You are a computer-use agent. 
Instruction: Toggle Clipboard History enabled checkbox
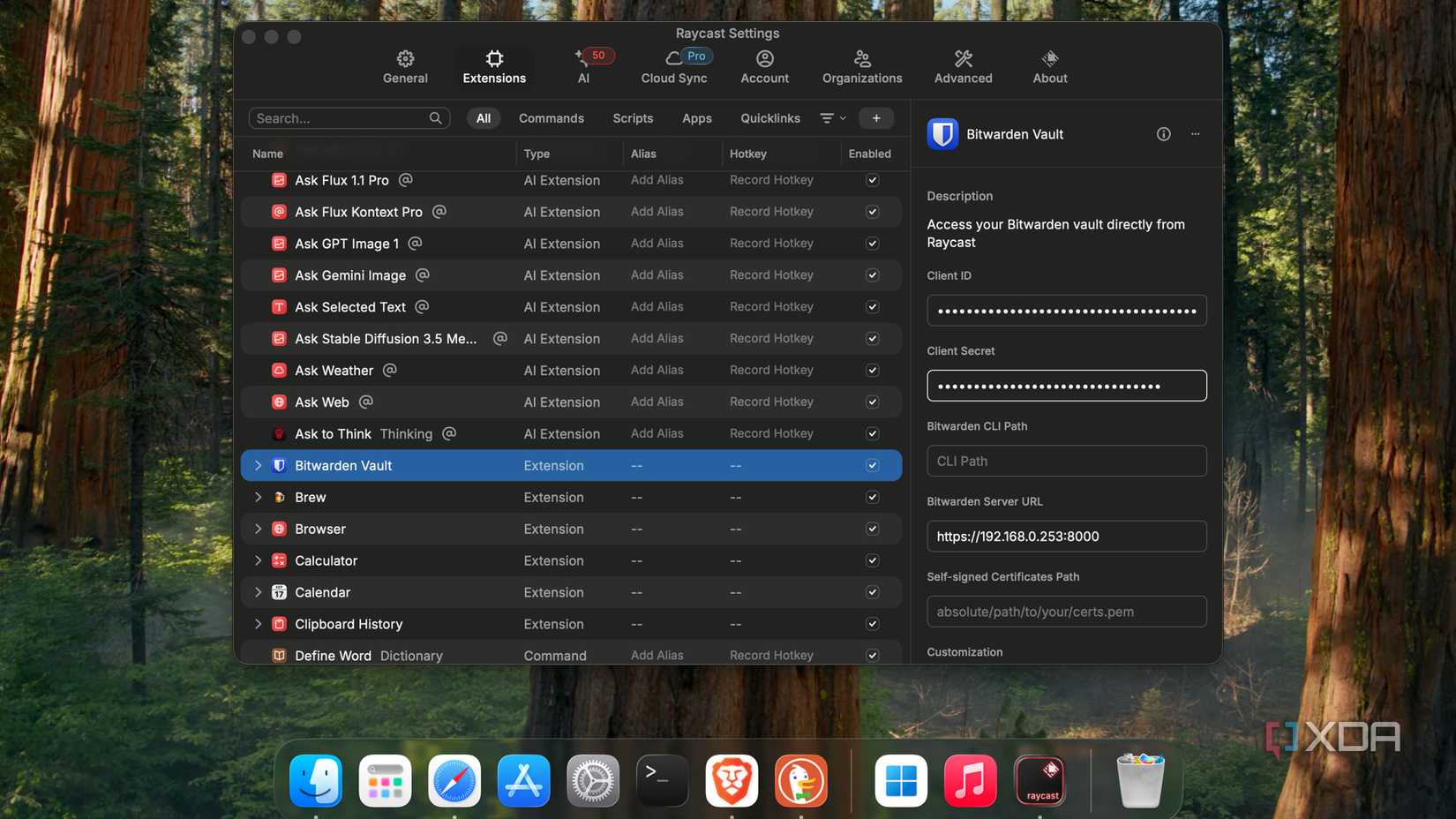(872, 624)
